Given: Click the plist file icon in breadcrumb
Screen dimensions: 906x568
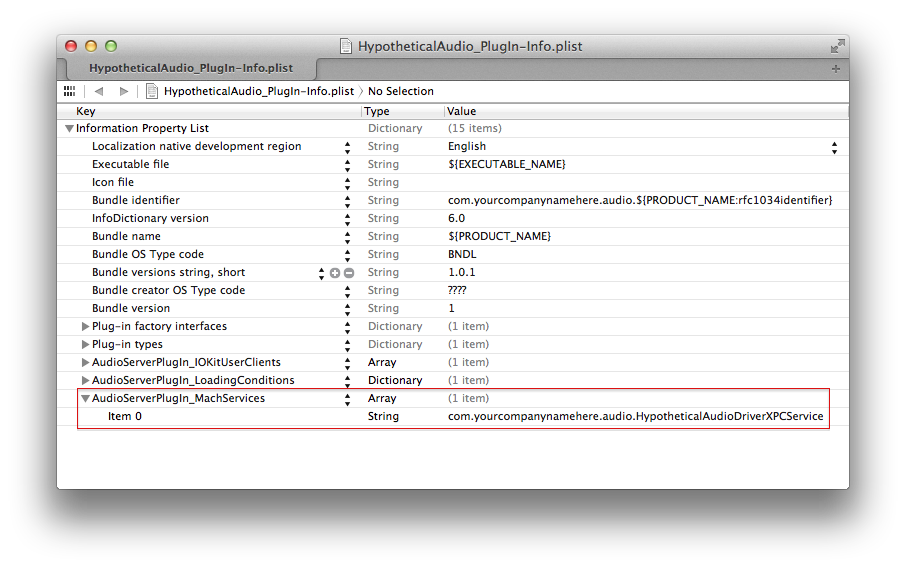Looking at the screenshot, I should 153,91.
